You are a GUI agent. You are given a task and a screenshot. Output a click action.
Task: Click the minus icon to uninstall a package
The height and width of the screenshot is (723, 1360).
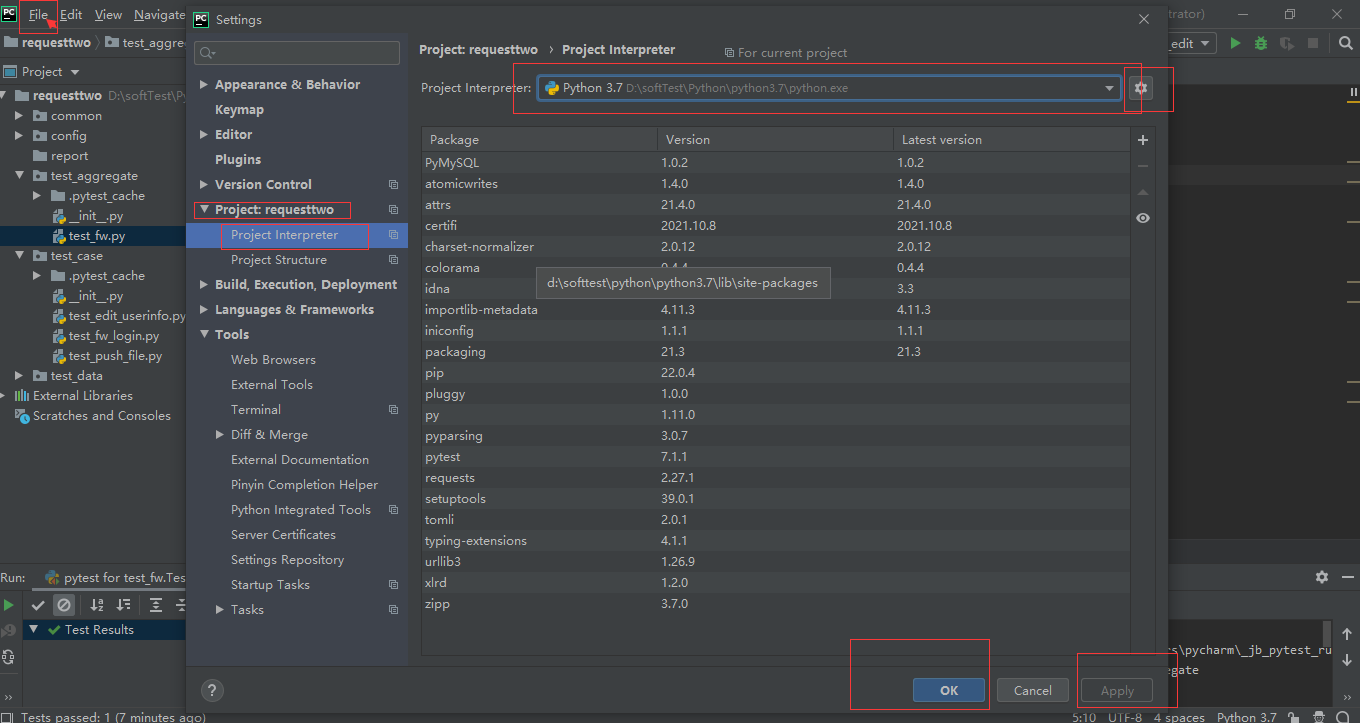[1143, 166]
